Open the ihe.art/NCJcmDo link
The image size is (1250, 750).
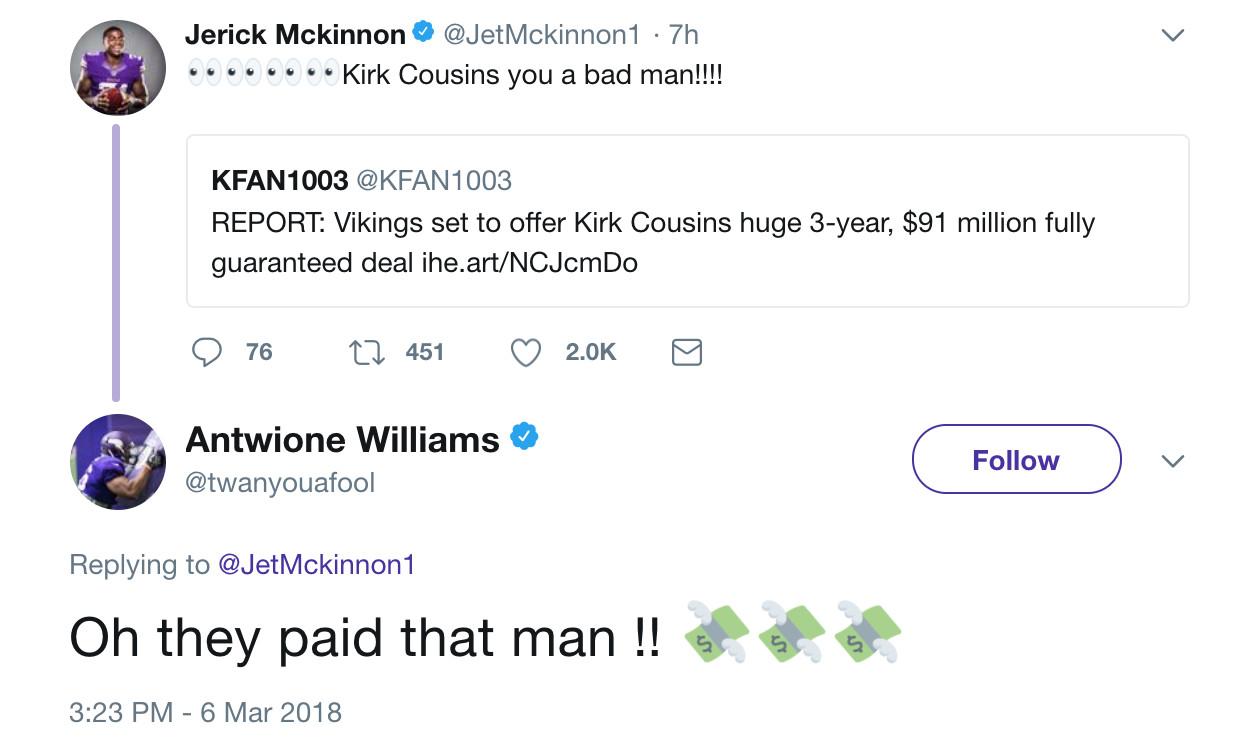pos(529,263)
